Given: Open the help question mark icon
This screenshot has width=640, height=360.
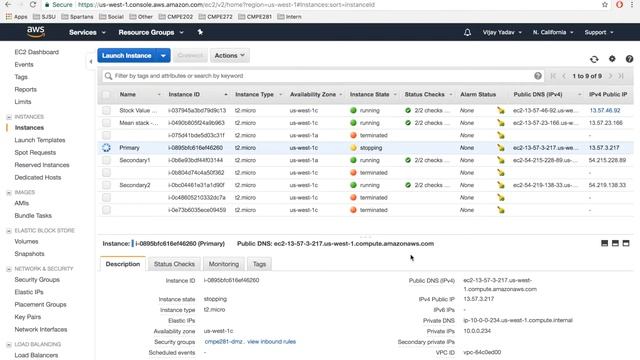Looking at the screenshot, I should coord(629,59).
